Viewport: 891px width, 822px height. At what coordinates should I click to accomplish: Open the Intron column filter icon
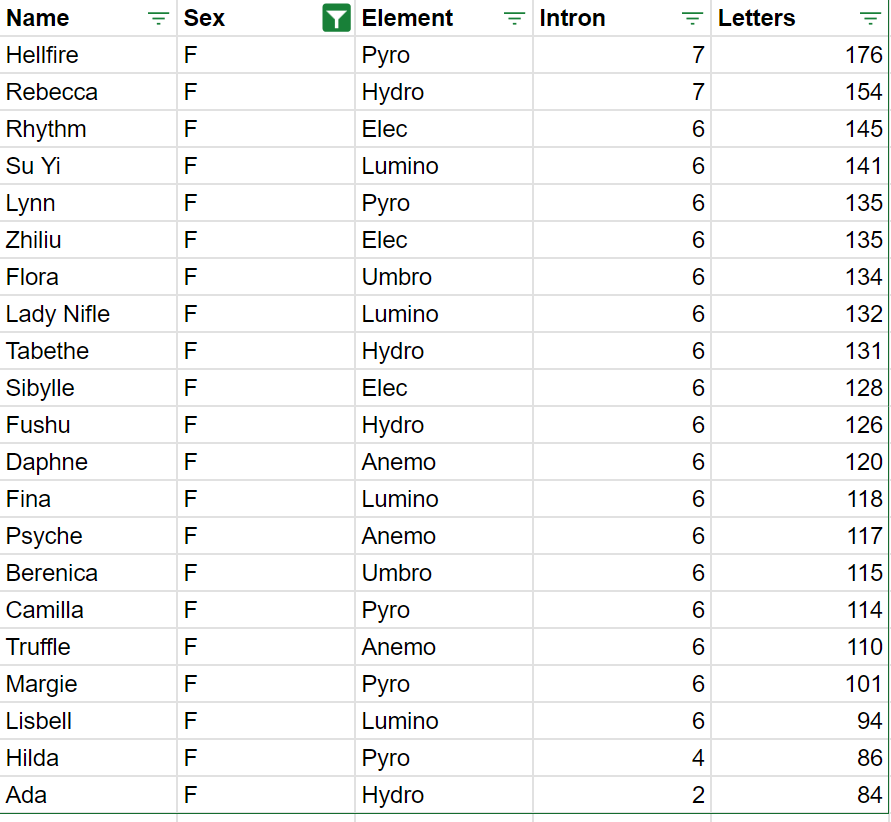[692, 18]
